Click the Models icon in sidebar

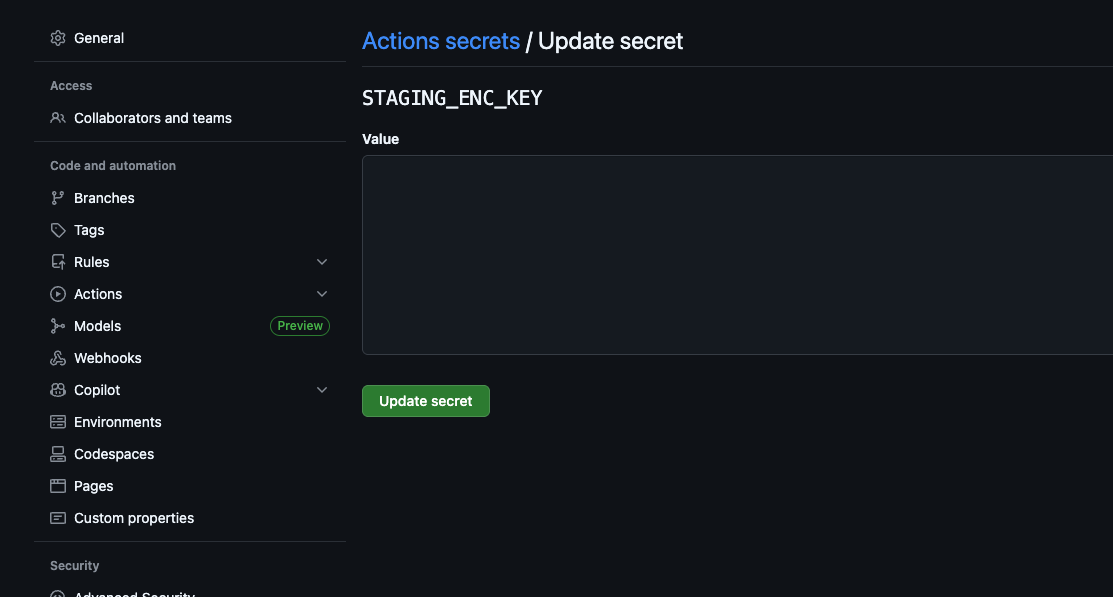(58, 326)
